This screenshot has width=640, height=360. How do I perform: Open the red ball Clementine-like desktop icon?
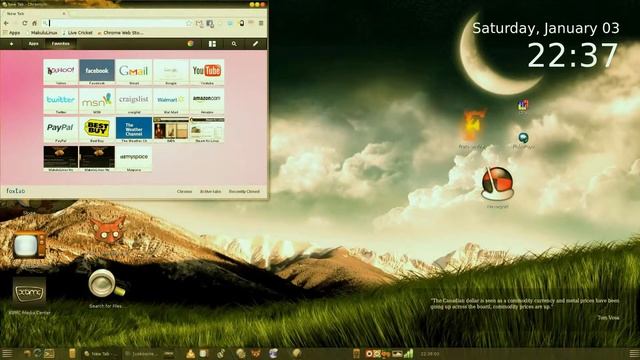(x=497, y=184)
